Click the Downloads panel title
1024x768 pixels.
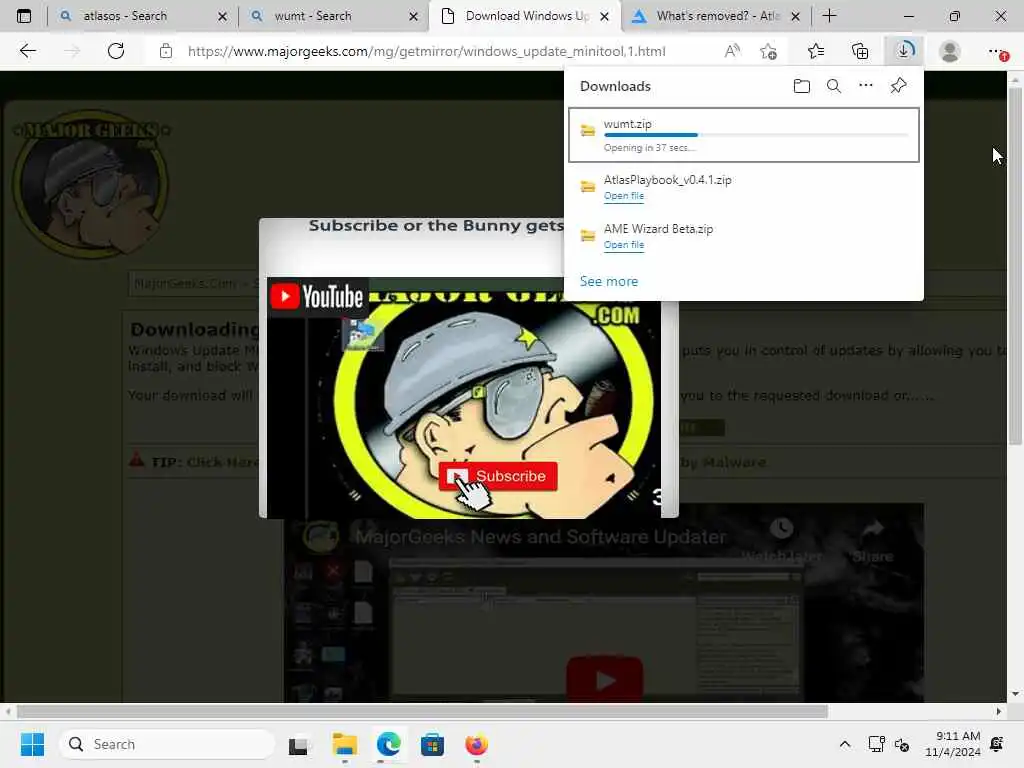(615, 86)
